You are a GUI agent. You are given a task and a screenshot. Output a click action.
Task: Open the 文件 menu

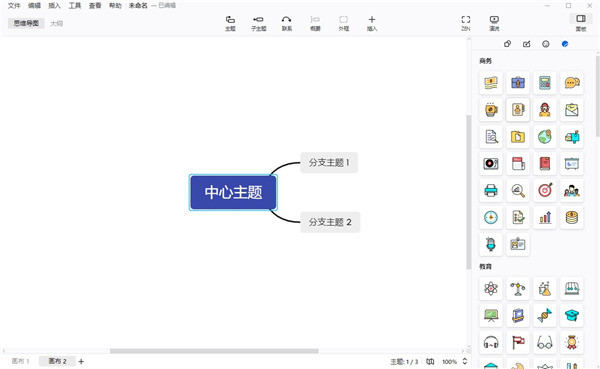14,5
